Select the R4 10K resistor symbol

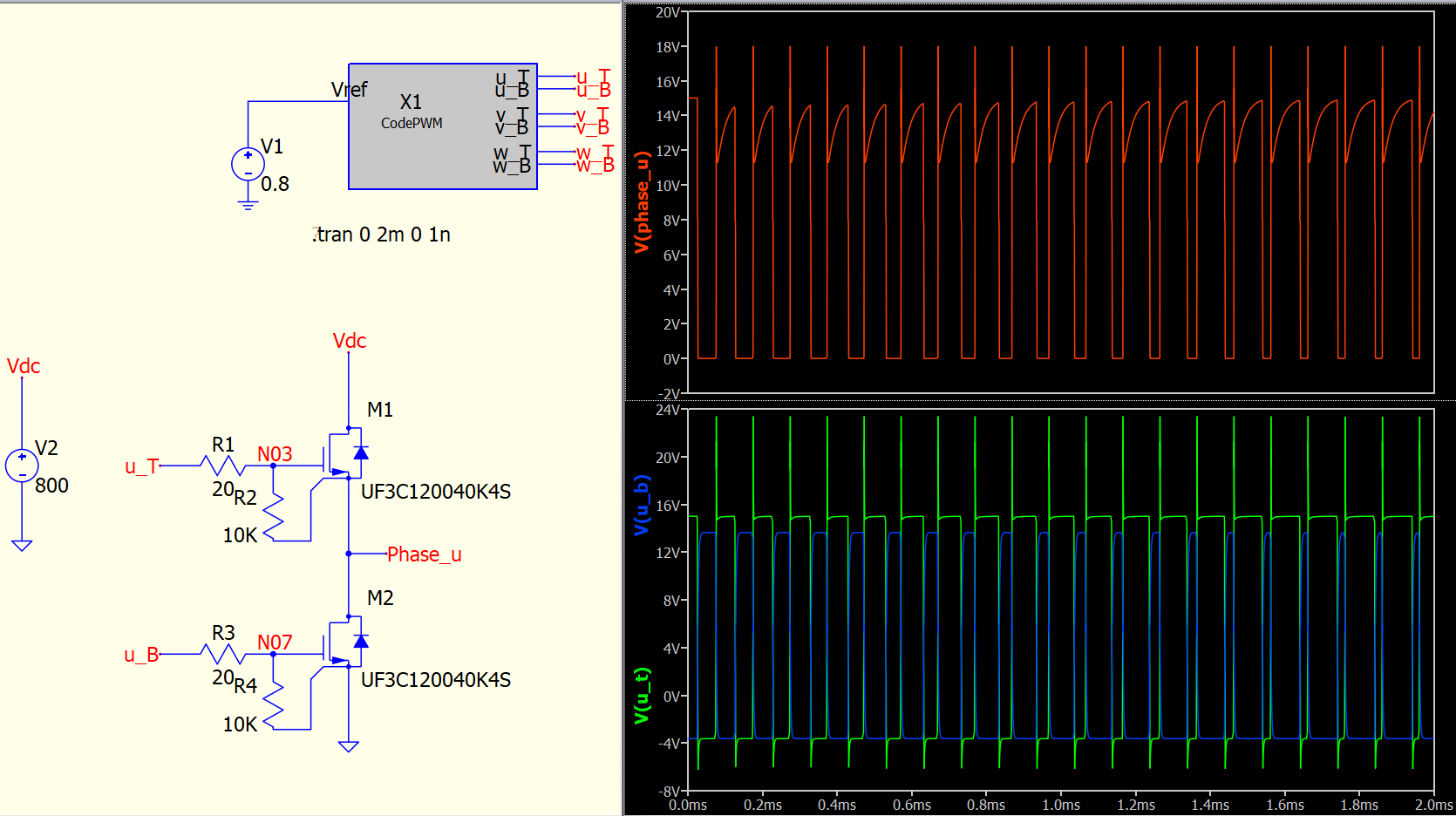[x=274, y=706]
